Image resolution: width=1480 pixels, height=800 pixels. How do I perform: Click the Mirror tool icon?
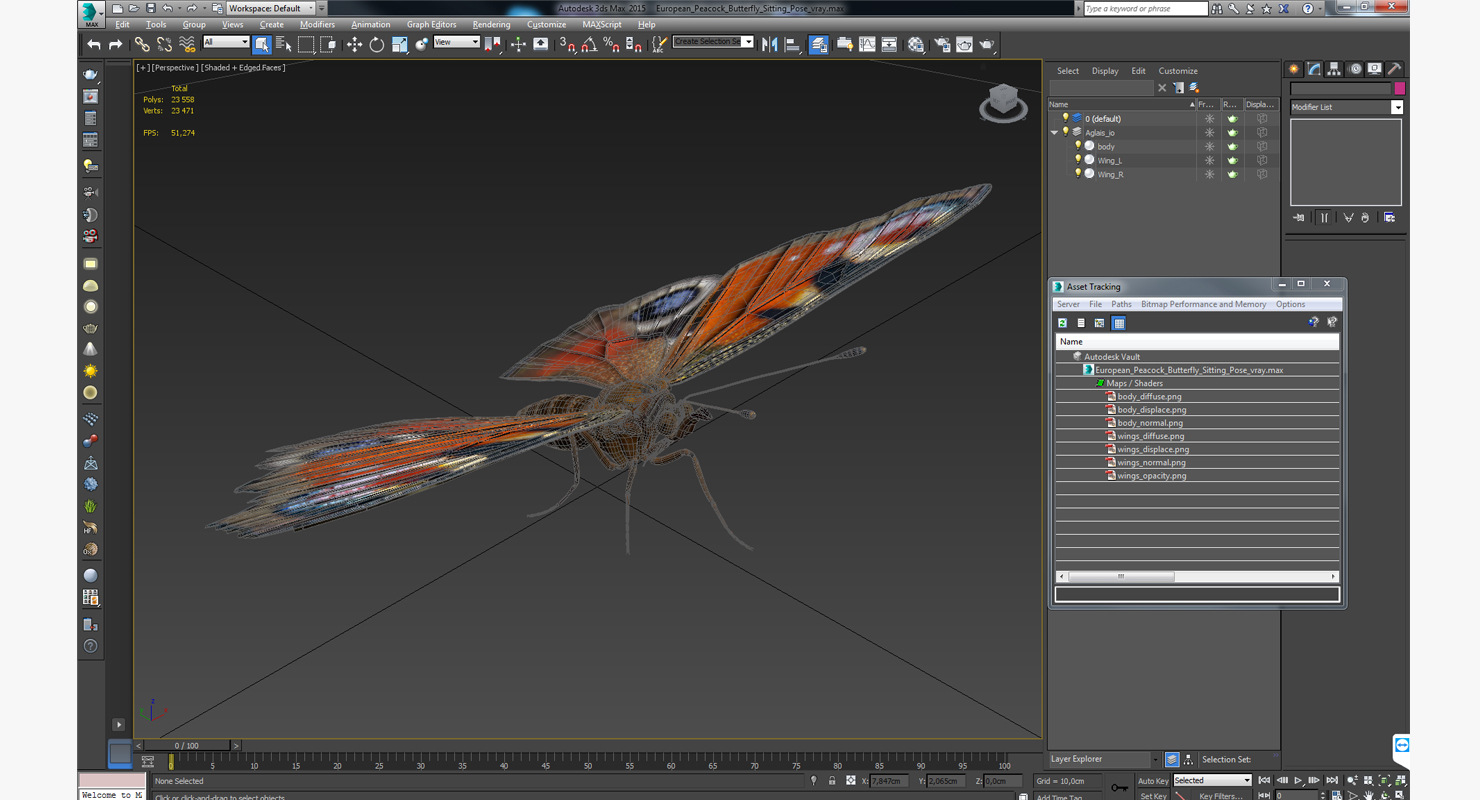point(769,44)
